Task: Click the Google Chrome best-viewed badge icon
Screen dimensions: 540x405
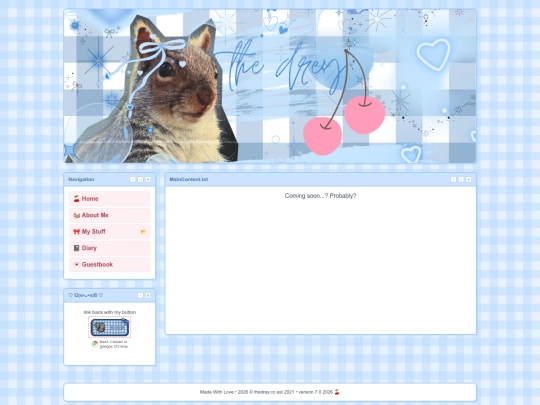Action: [95, 344]
